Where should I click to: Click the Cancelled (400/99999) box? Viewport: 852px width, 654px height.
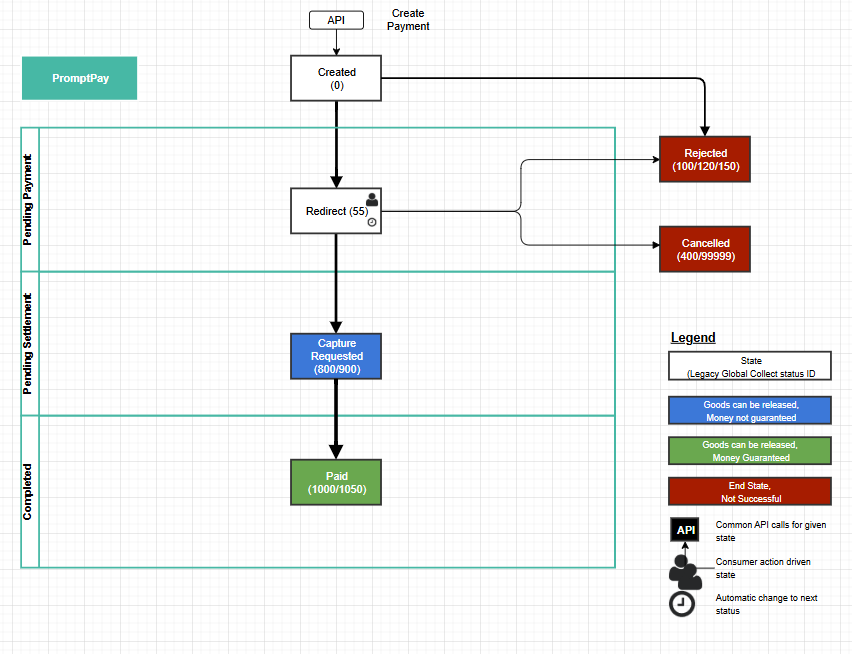[705, 249]
